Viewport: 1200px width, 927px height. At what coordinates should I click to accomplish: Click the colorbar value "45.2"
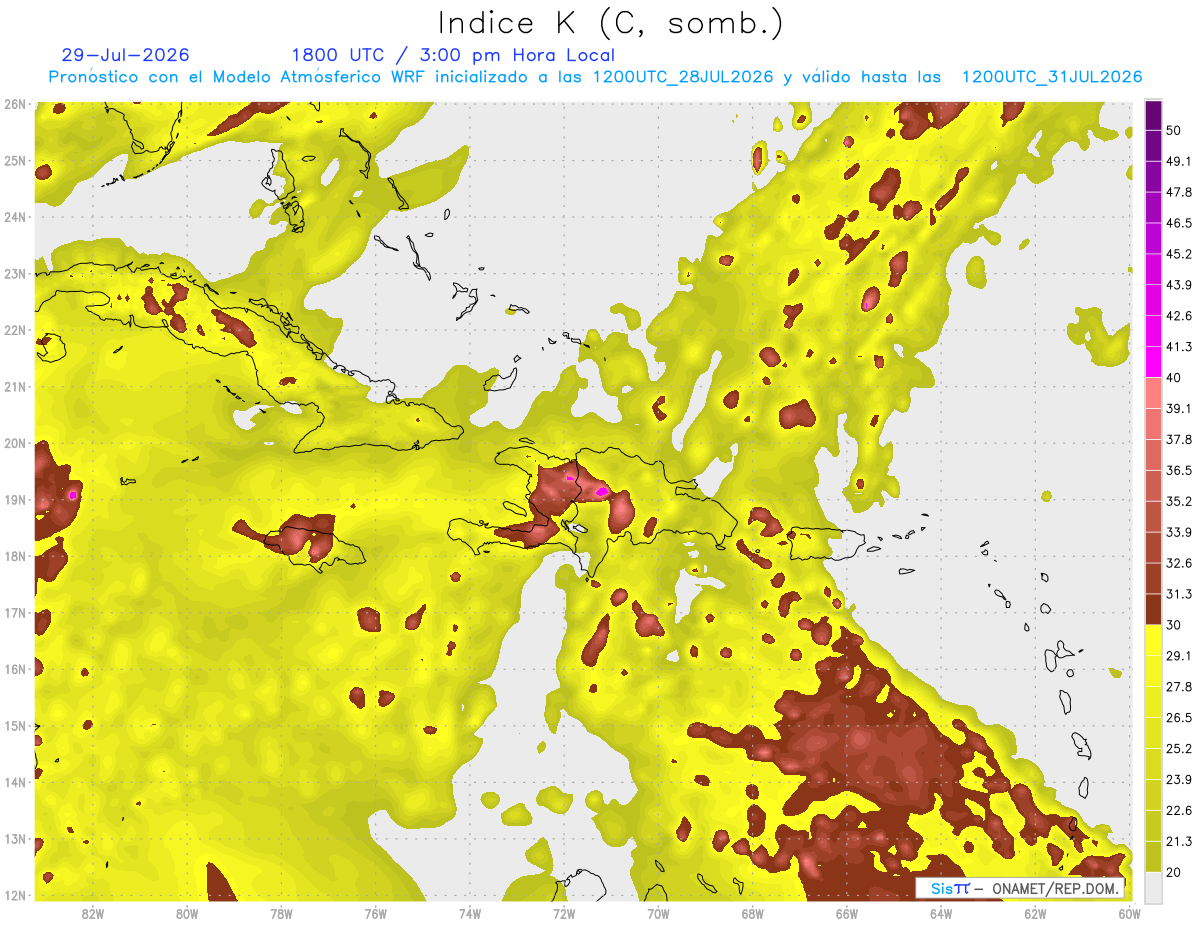pos(1179,255)
